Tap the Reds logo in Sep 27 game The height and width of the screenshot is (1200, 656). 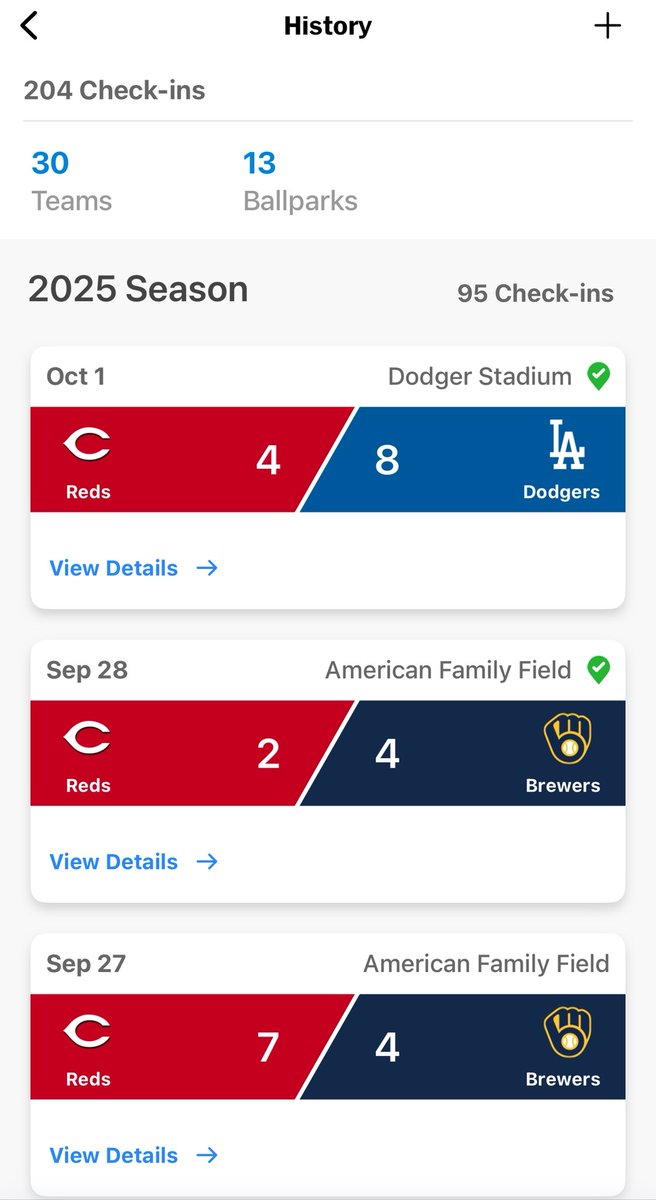pos(87,1032)
